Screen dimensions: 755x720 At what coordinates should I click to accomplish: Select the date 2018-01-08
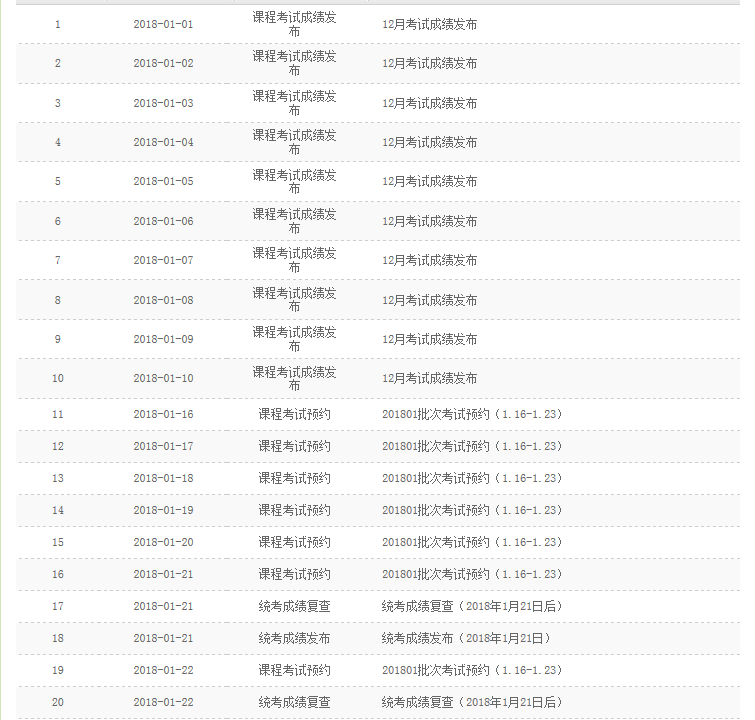pyautogui.click(x=163, y=300)
